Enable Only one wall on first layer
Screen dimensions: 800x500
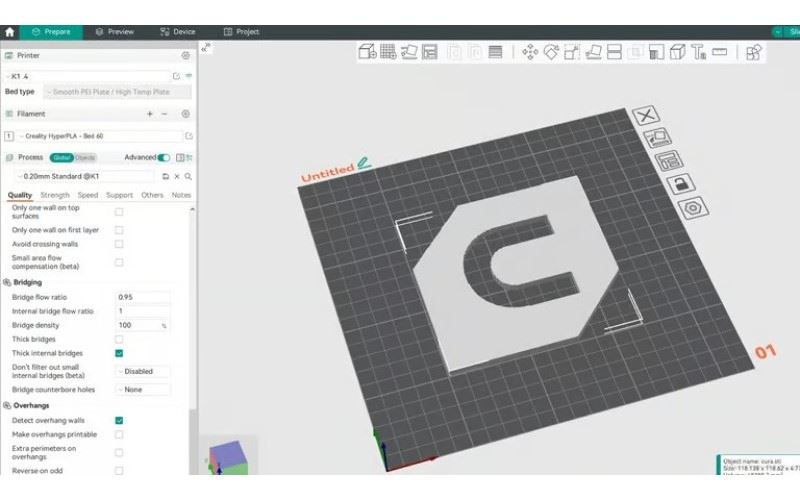[x=119, y=230]
